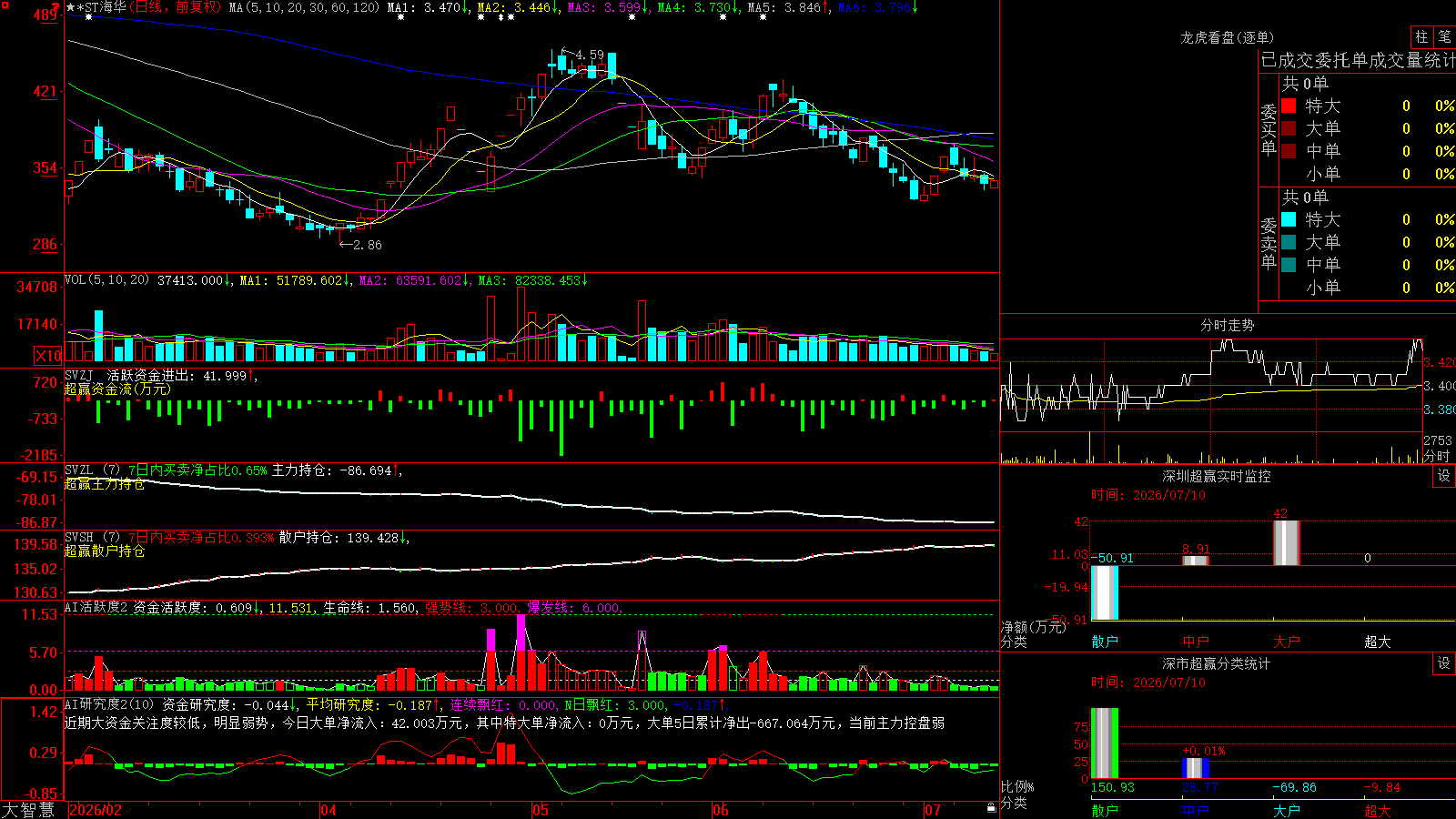This screenshot has height=819, width=1456.
Task: Click the 分时走势 panel title
Action: [1228, 325]
